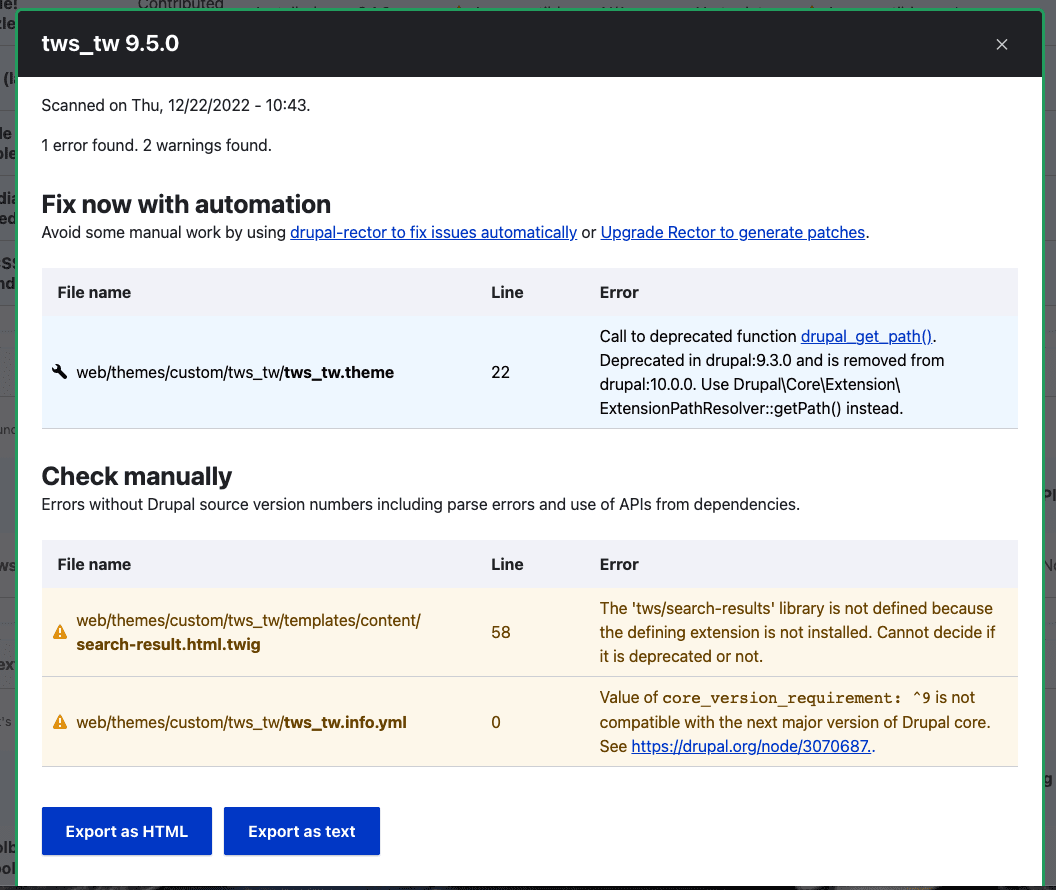Close the tws_tw 9.5.0 report dialog

1001,44
